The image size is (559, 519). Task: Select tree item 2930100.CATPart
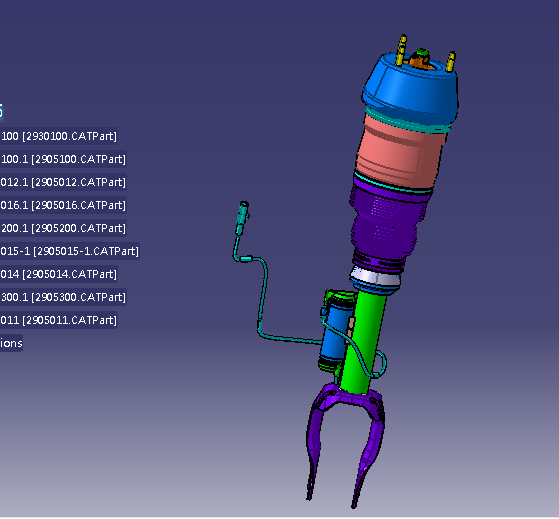[x=58, y=136]
